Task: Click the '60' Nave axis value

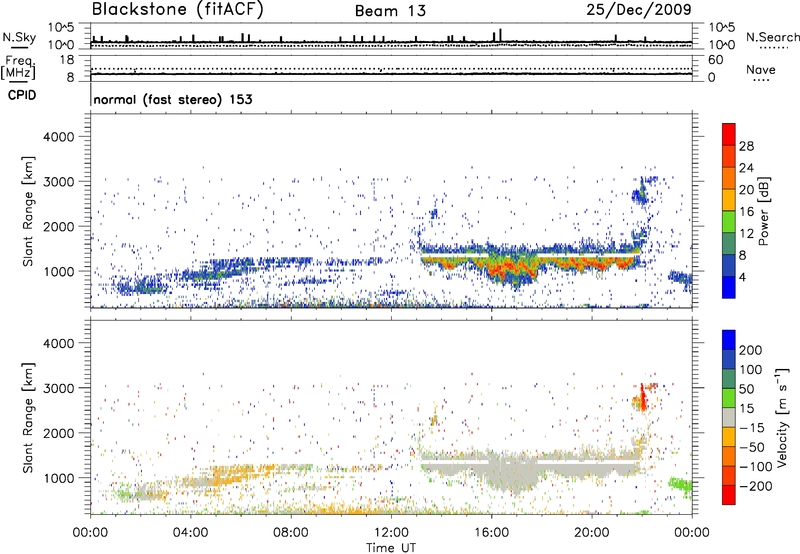Action: pyautogui.click(x=715, y=60)
